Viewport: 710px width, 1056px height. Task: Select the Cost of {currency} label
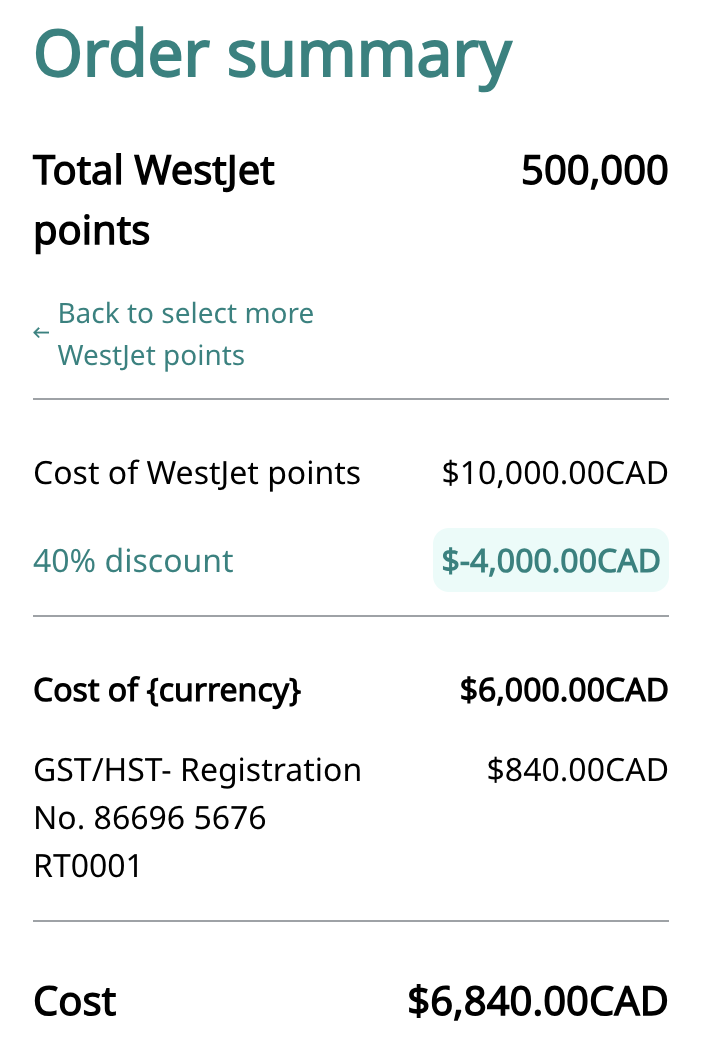coord(167,690)
